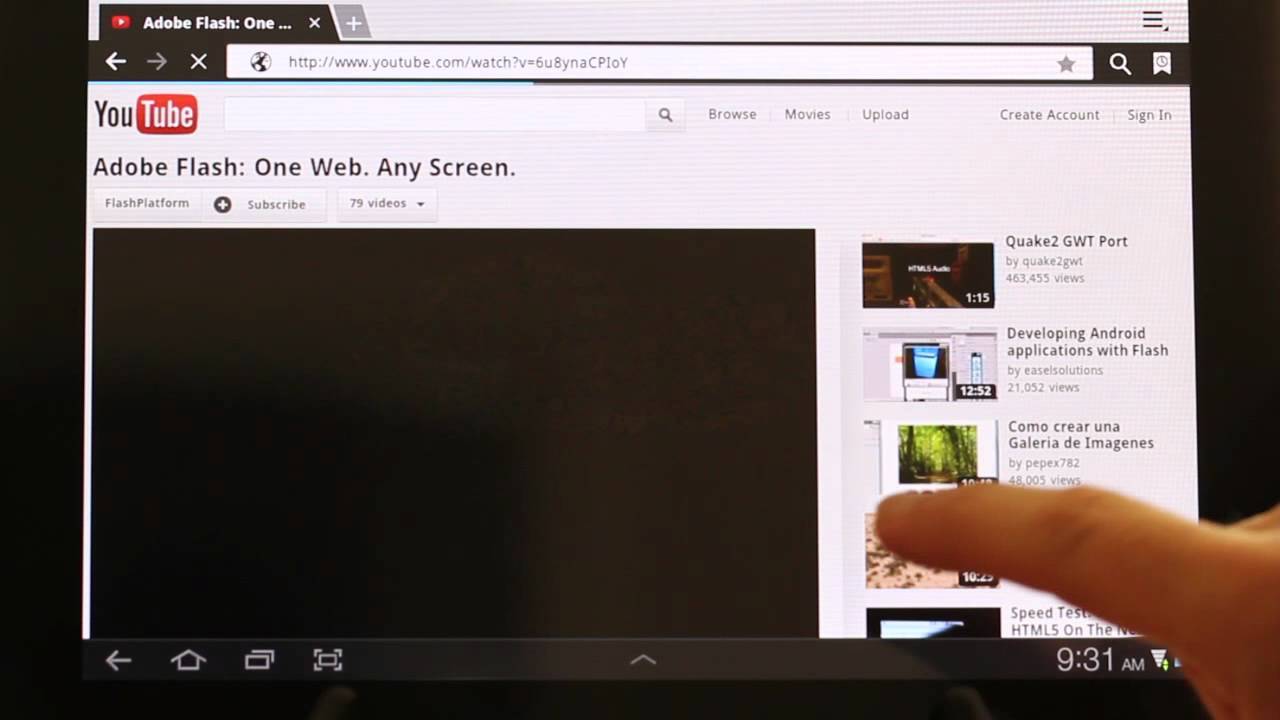Image resolution: width=1280 pixels, height=720 pixels.
Task: Open a new tab with plus button
Action: point(353,23)
